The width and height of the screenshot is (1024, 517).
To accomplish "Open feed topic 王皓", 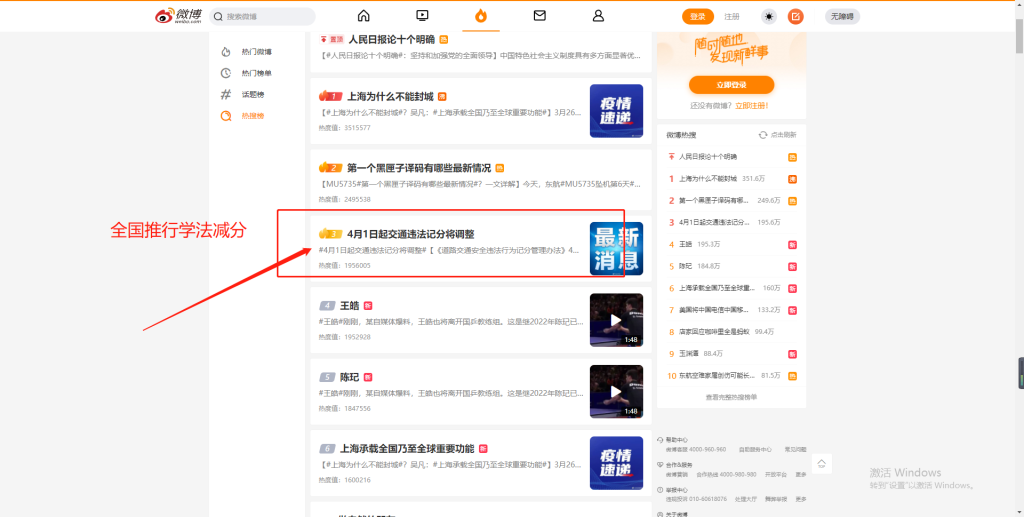I will pos(349,306).
